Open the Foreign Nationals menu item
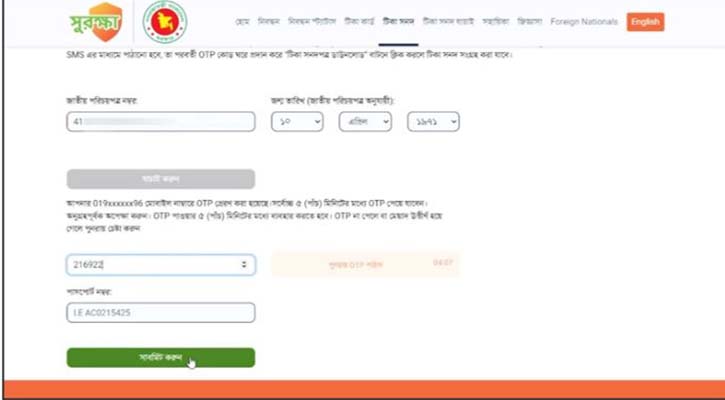725x400 pixels. pyautogui.click(x=584, y=22)
